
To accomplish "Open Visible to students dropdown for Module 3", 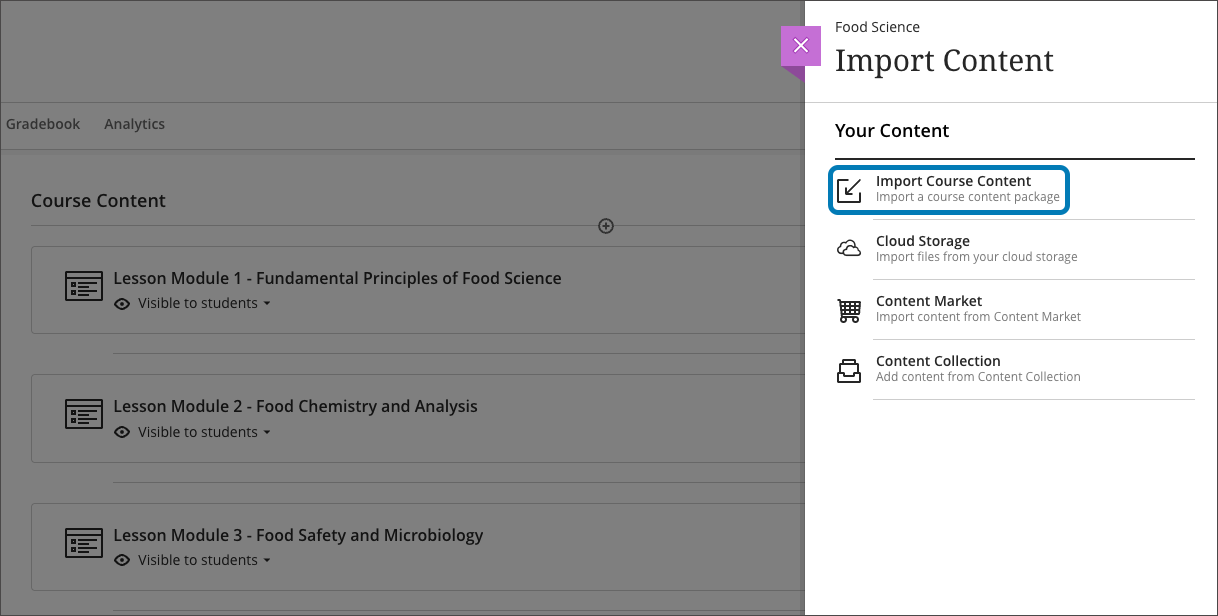I will (204, 561).
